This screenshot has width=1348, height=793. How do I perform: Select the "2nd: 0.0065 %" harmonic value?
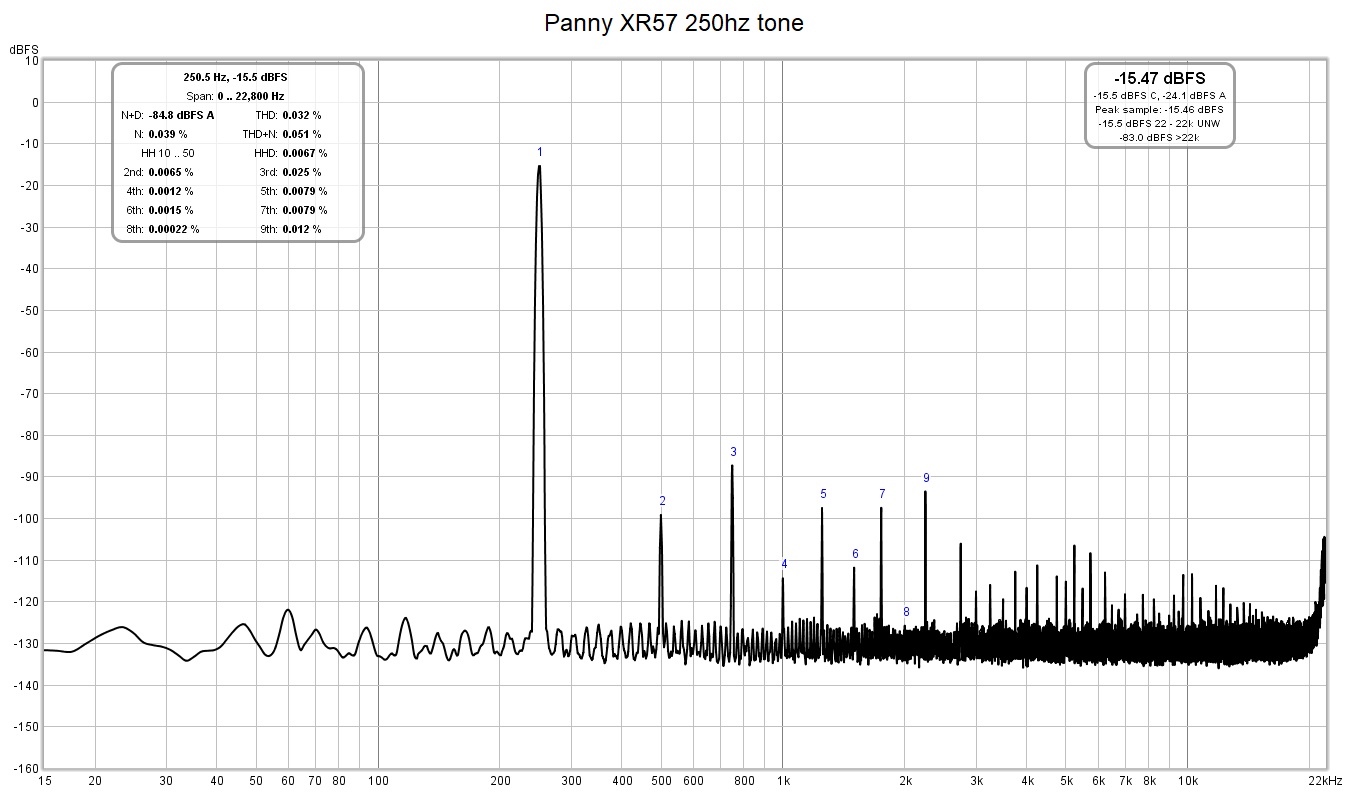coord(158,172)
